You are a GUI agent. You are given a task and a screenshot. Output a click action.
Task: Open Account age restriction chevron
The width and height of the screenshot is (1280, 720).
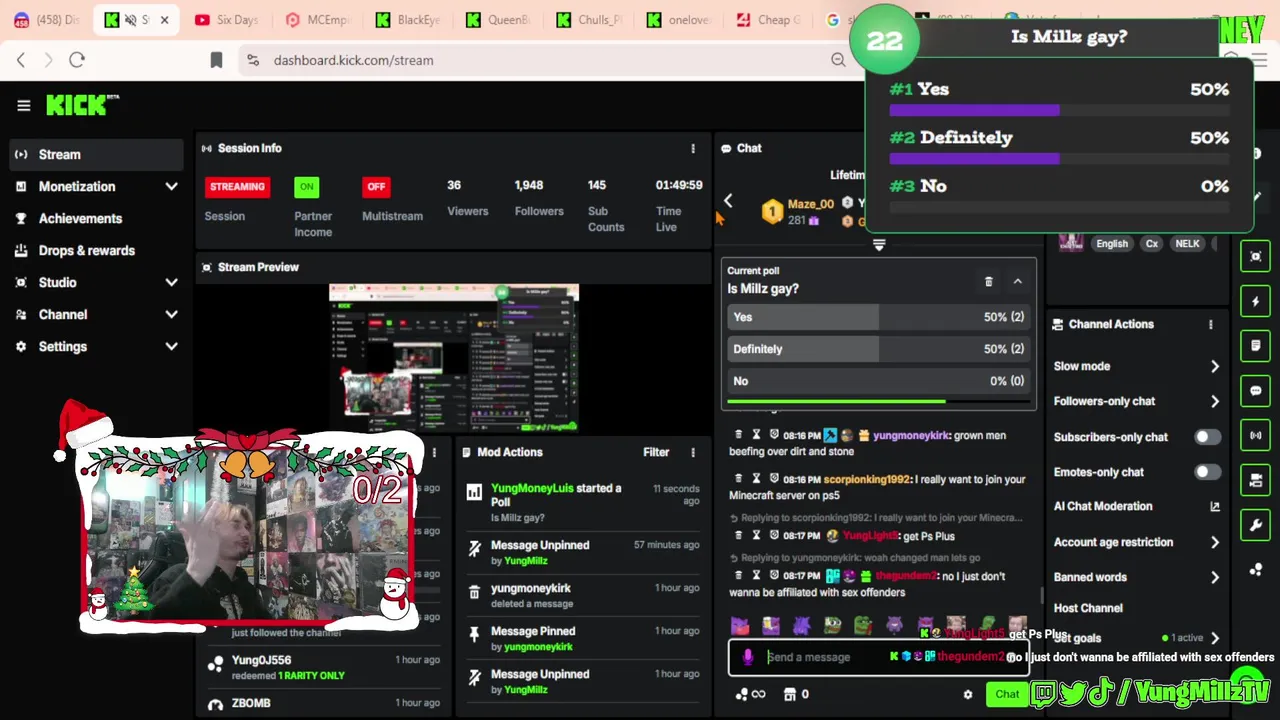[x=1215, y=542]
